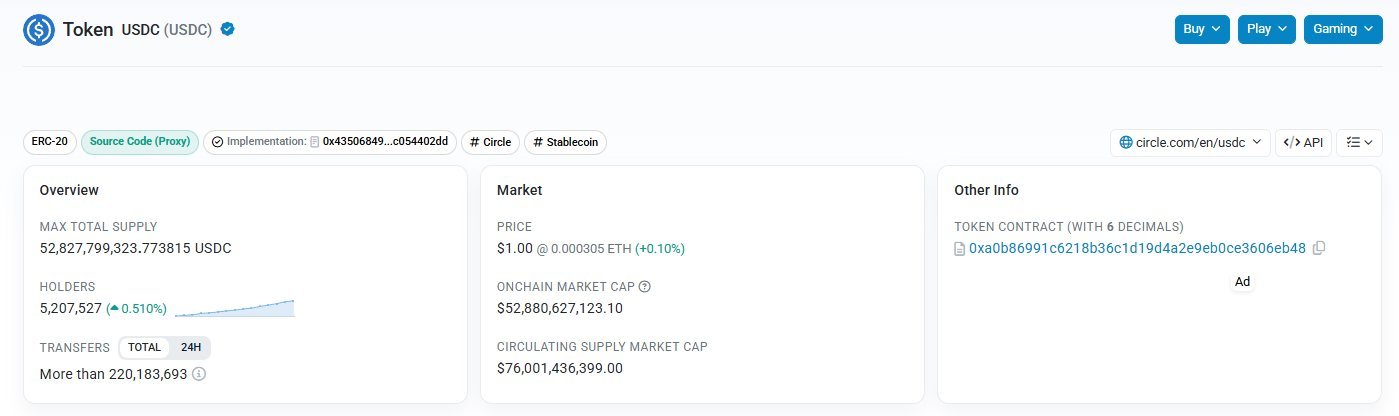Click the USDC token logo icon
This screenshot has height=416, width=1399.
(39, 30)
